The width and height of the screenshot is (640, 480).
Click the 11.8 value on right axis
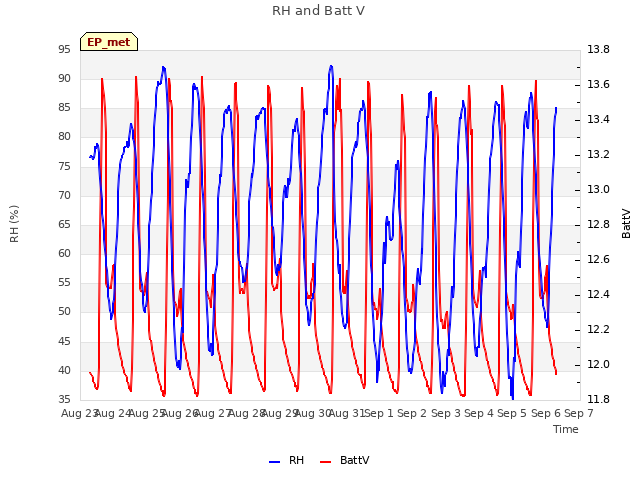598,400
